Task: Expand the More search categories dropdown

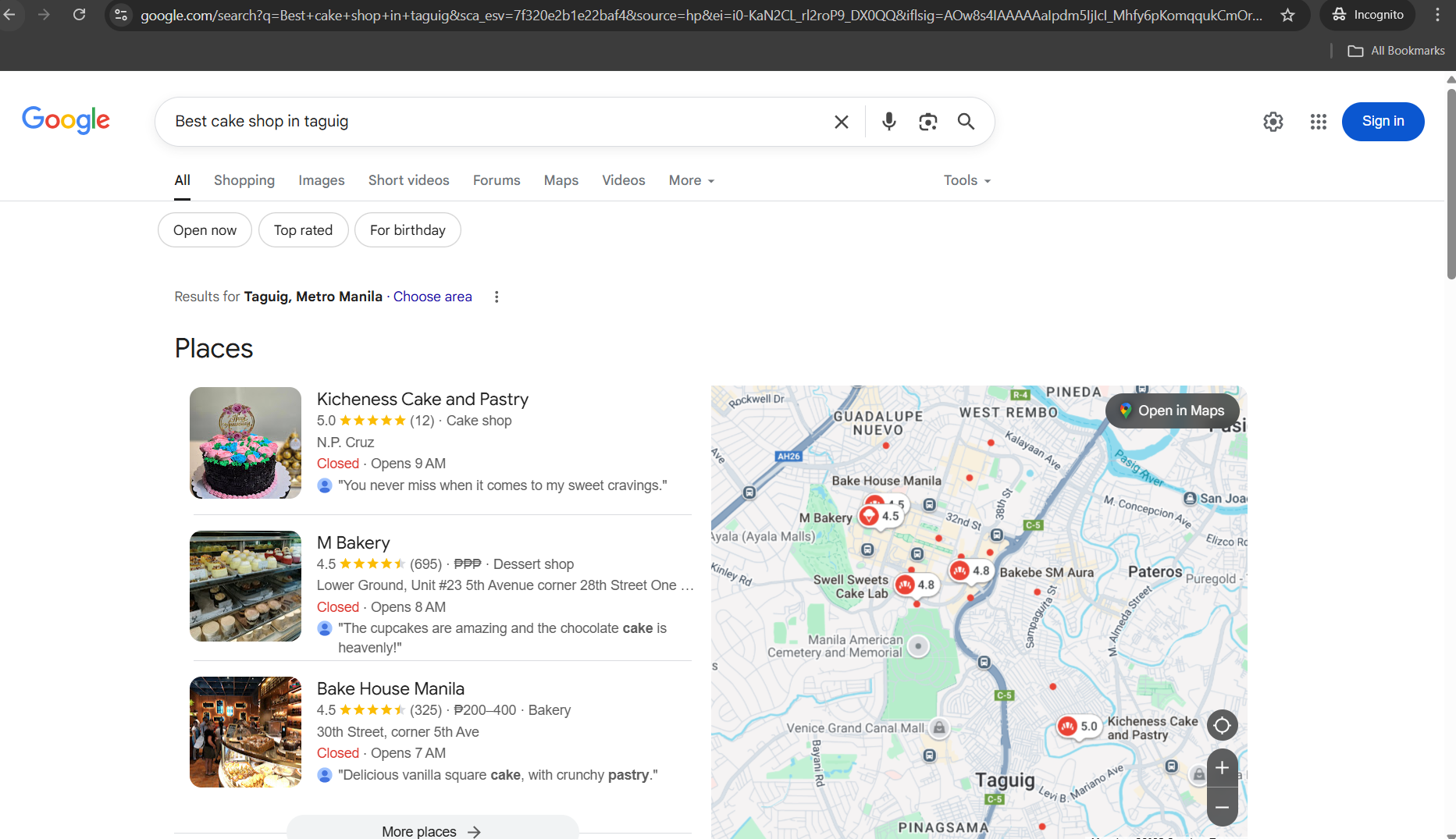Action: 692,180
